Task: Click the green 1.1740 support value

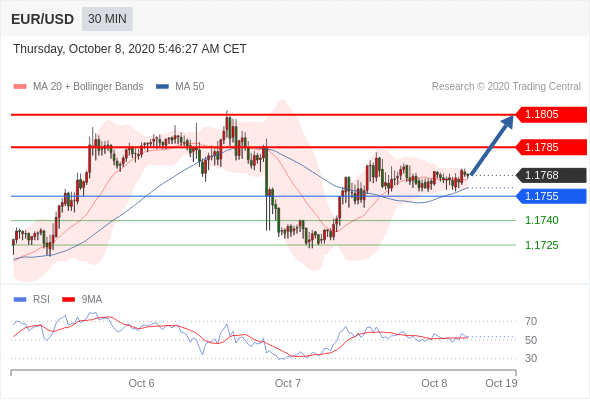Action: tap(541, 220)
